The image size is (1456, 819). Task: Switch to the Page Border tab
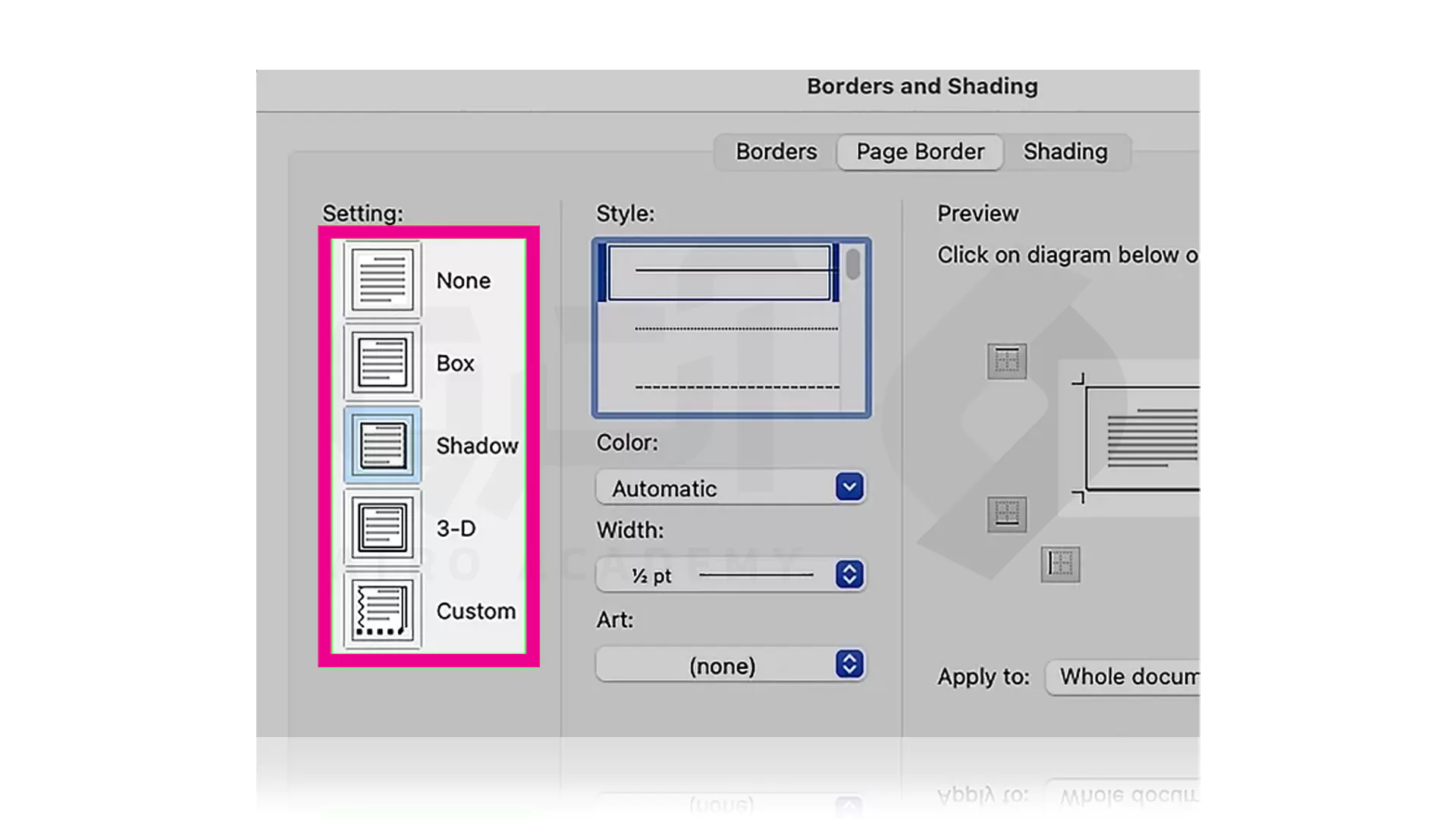pos(921,152)
